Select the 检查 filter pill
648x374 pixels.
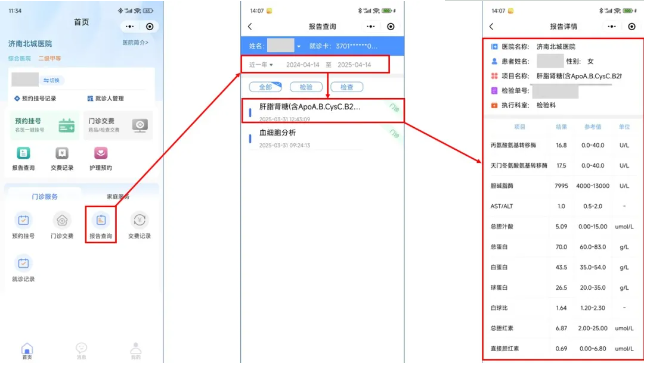pyautogui.click(x=347, y=87)
